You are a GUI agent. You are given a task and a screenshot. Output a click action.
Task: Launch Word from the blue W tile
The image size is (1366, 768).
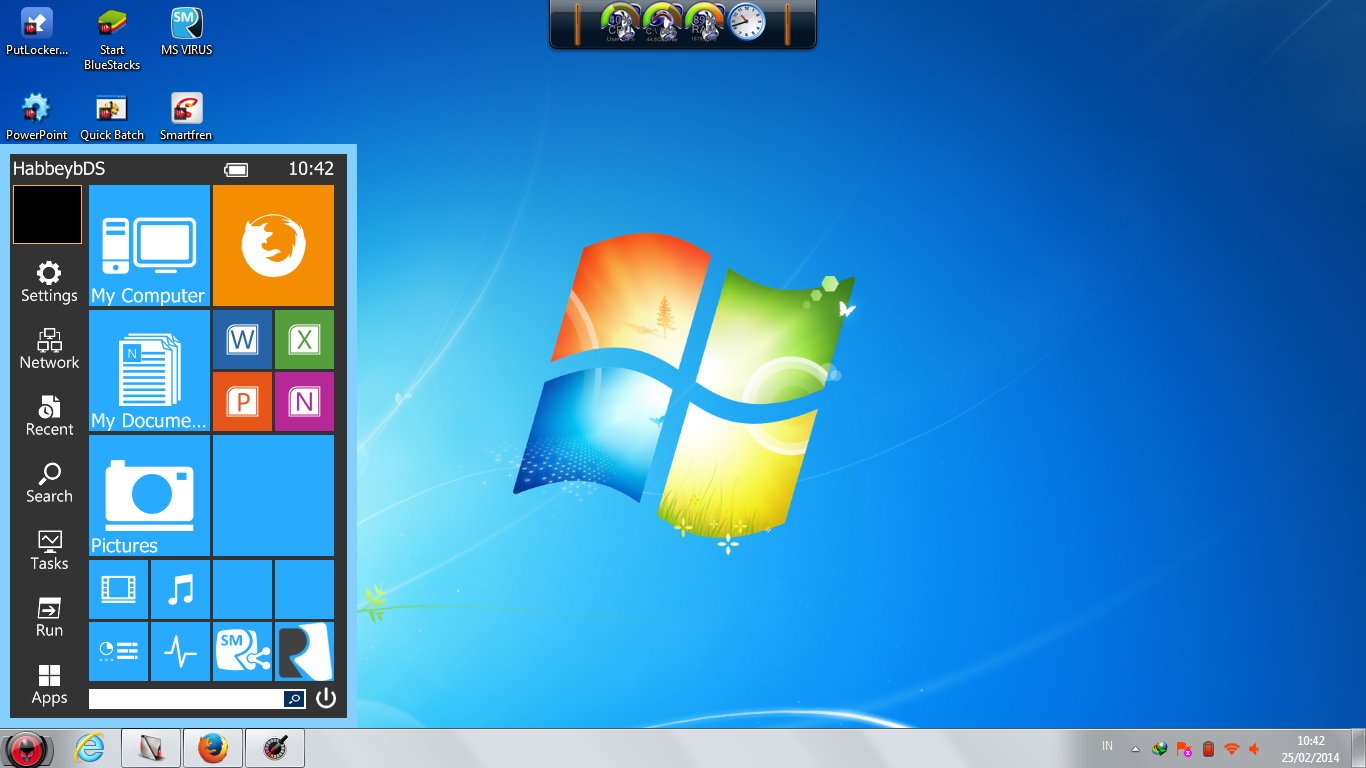pos(242,339)
